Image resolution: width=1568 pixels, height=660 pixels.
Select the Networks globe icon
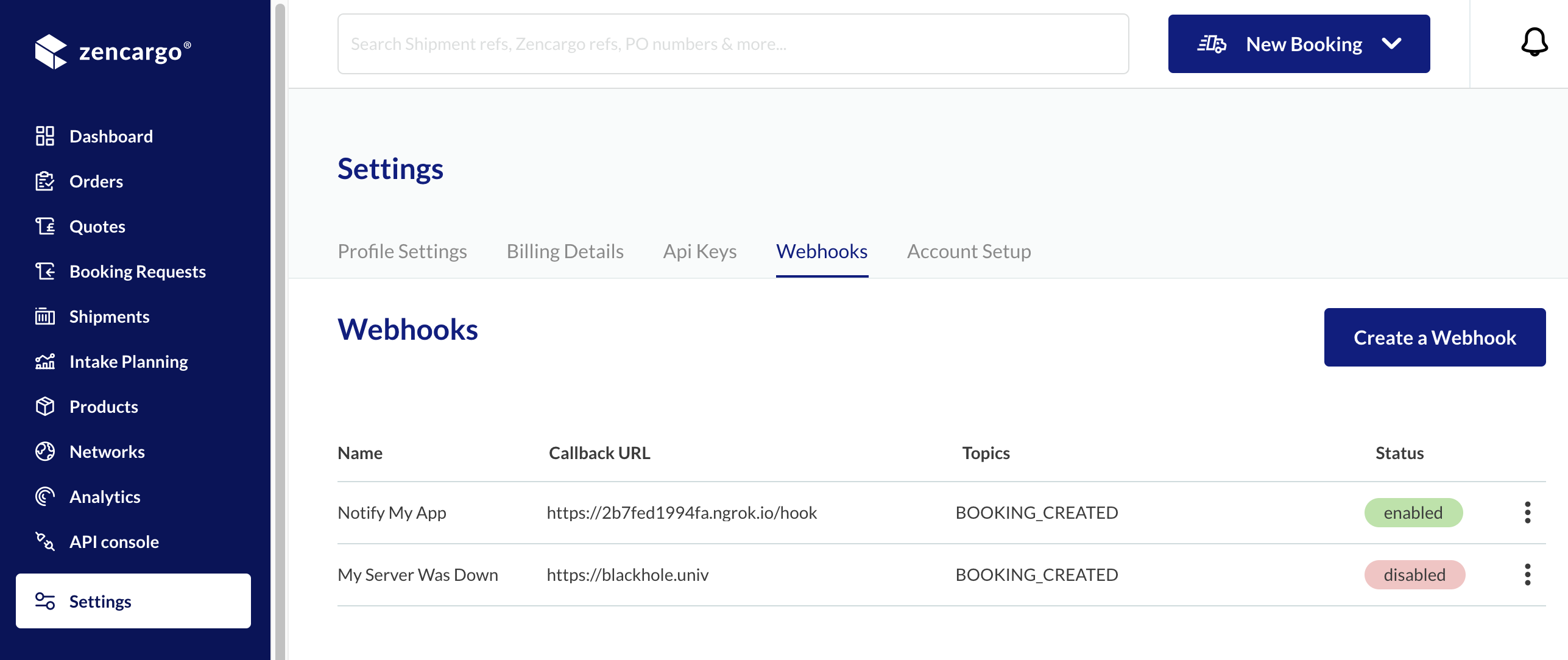click(x=44, y=451)
